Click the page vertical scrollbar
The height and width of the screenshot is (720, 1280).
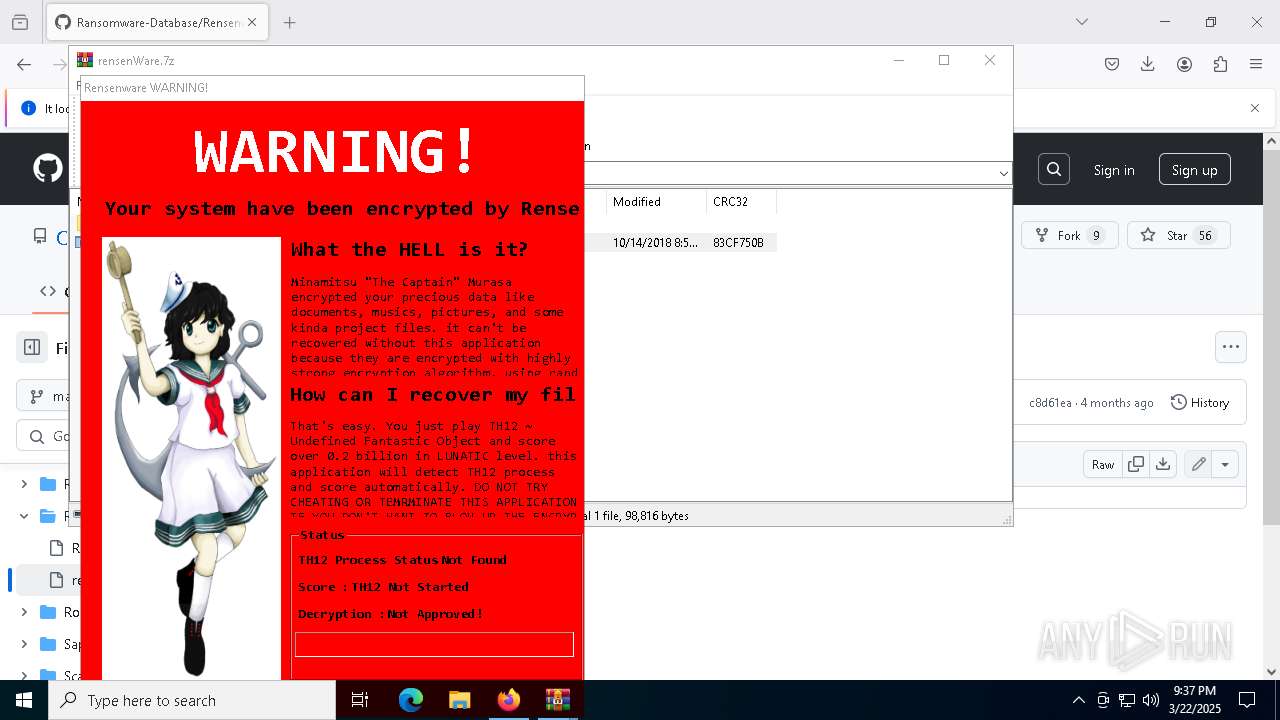click(1272, 406)
